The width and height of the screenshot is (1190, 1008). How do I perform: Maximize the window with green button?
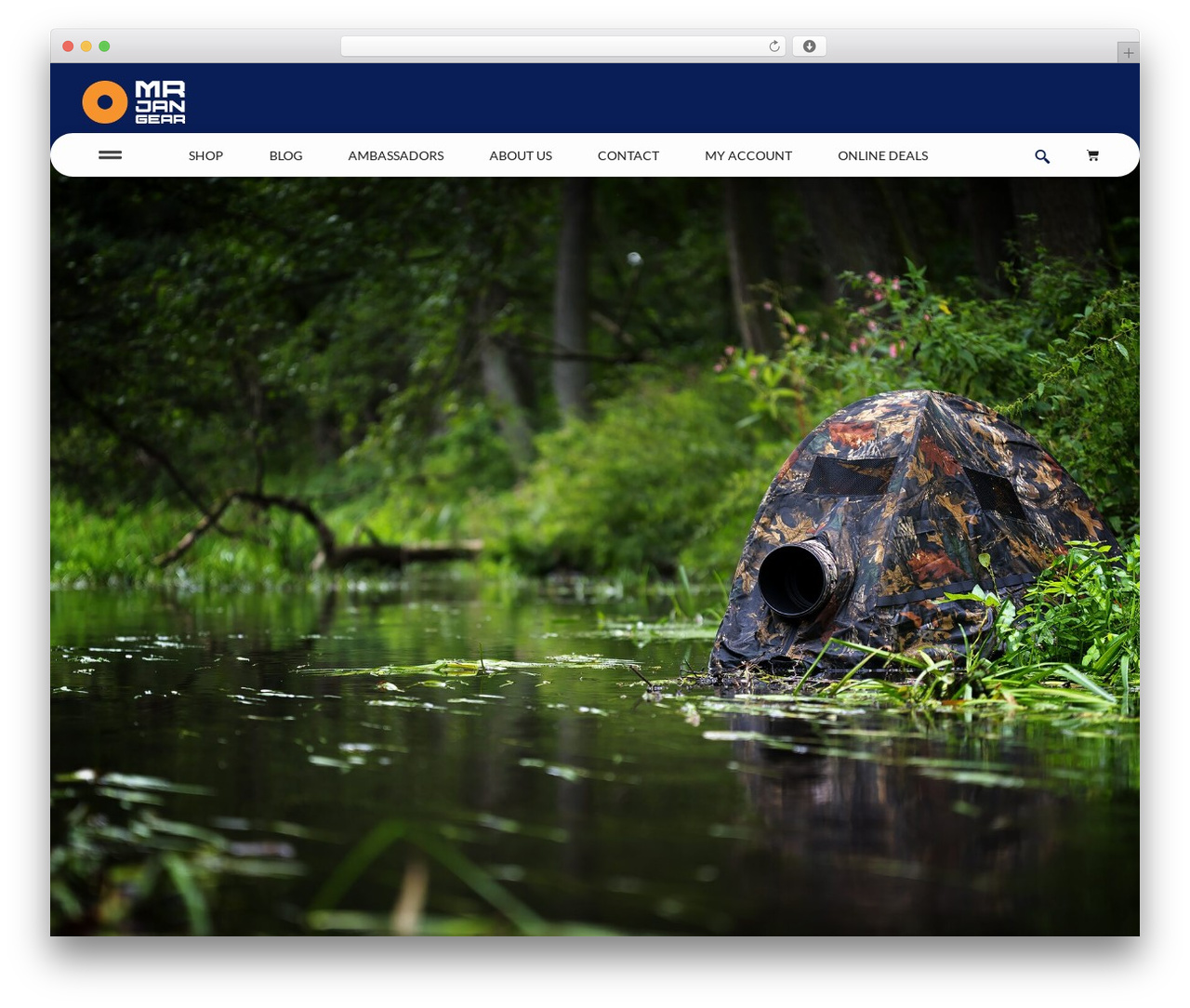click(104, 46)
